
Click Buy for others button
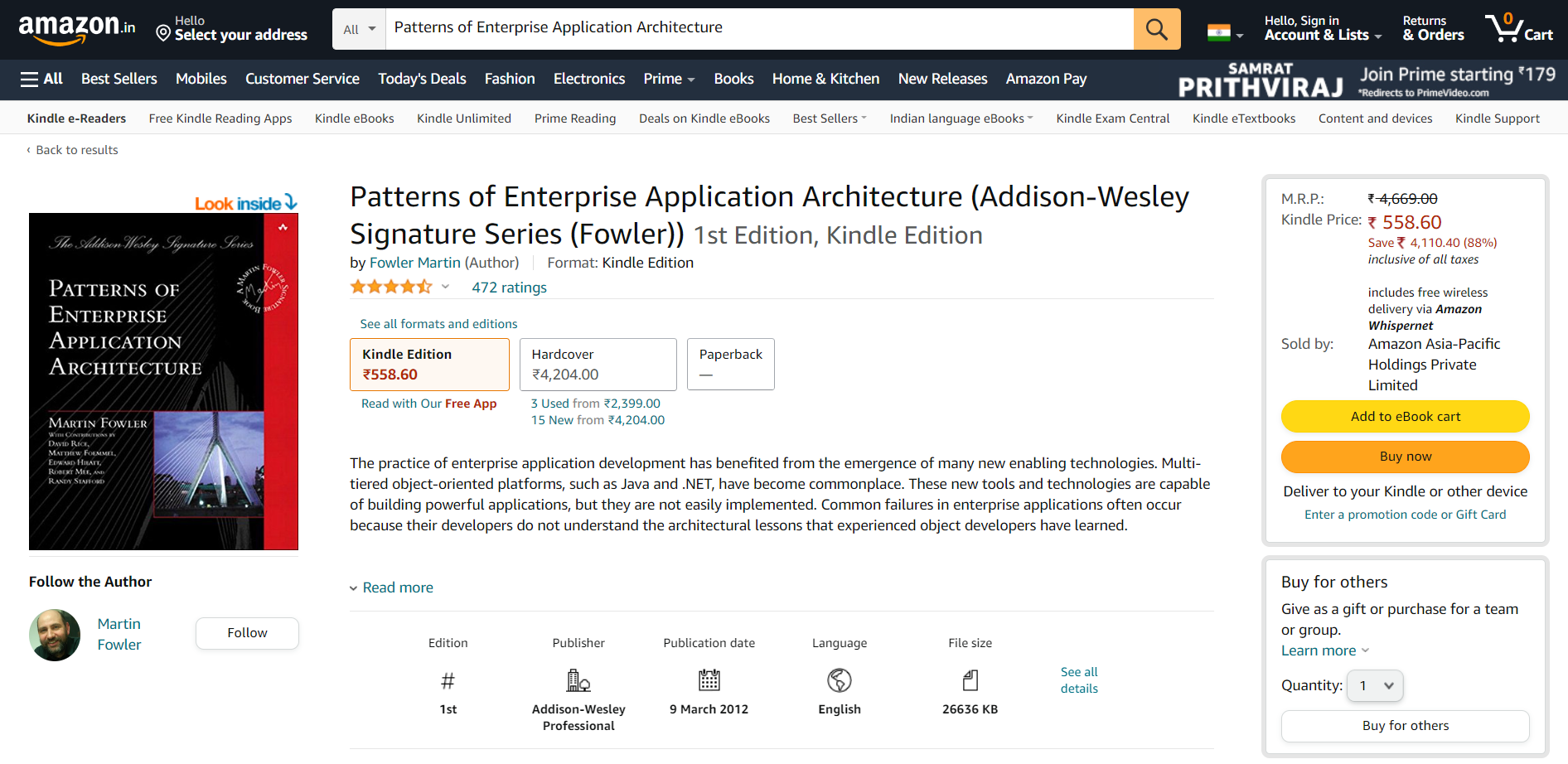1406,726
